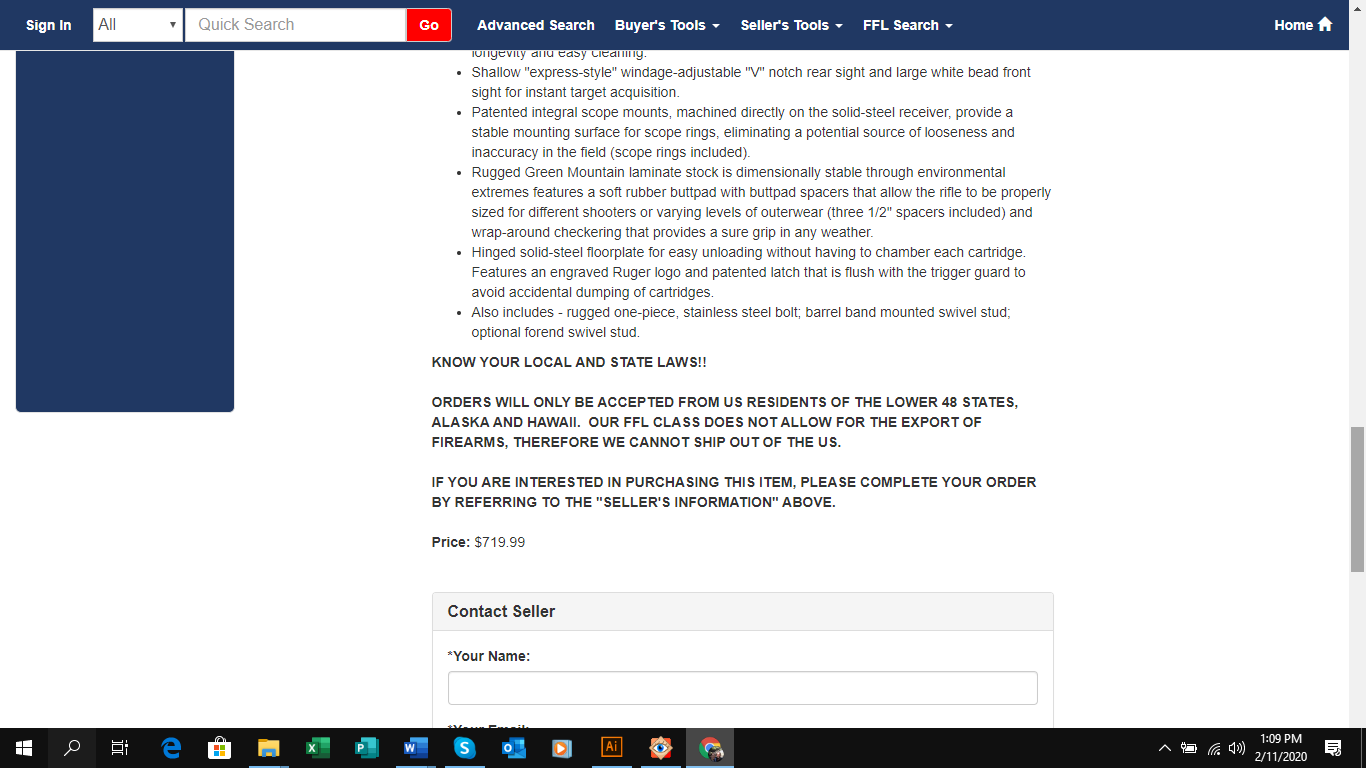This screenshot has height=768, width=1366.
Task: Open the FFL Search dropdown
Action: click(x=907, y=25)
